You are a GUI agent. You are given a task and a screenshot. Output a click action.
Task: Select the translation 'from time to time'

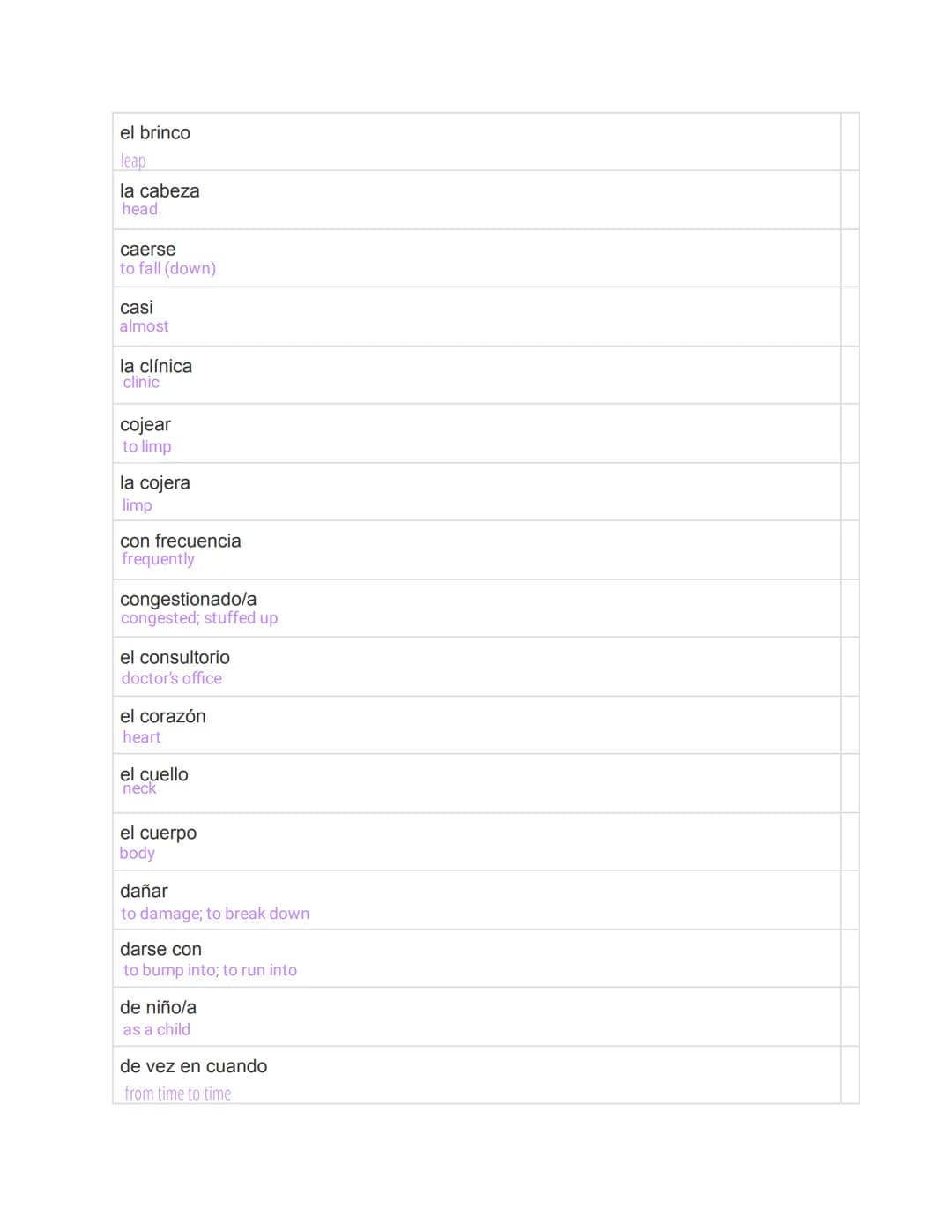(x=178, y=1094)
